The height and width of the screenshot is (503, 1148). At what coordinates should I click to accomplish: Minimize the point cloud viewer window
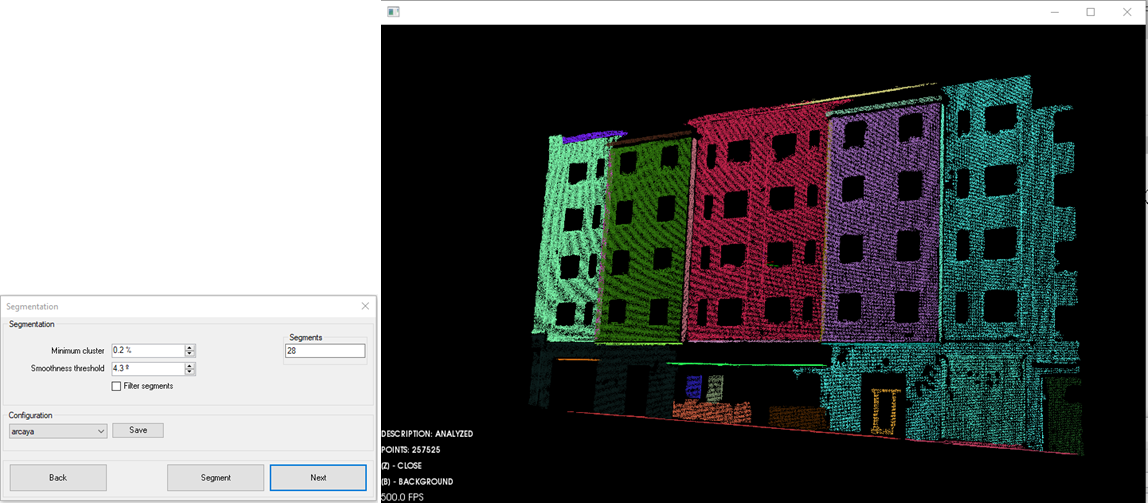1055,12
